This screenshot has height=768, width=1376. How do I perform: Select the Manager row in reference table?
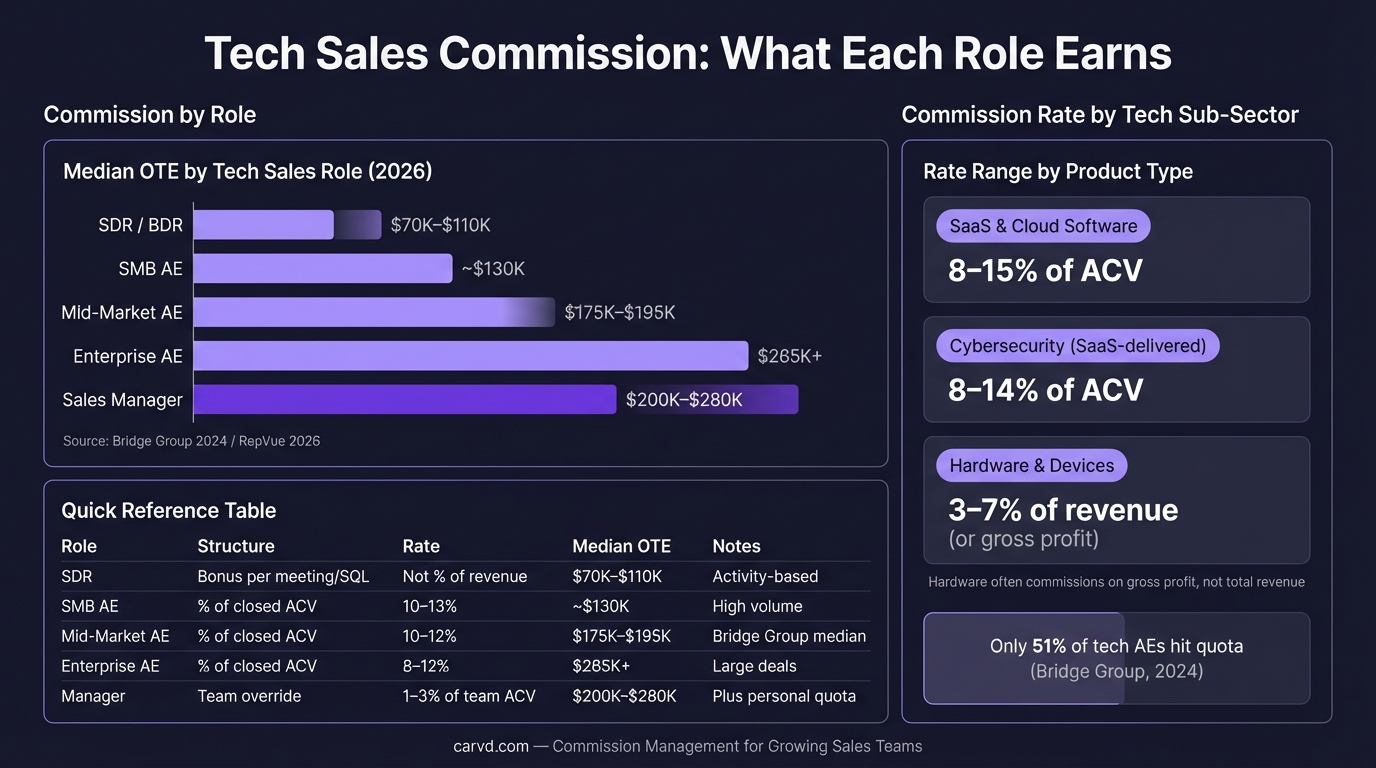coord(465,696)
